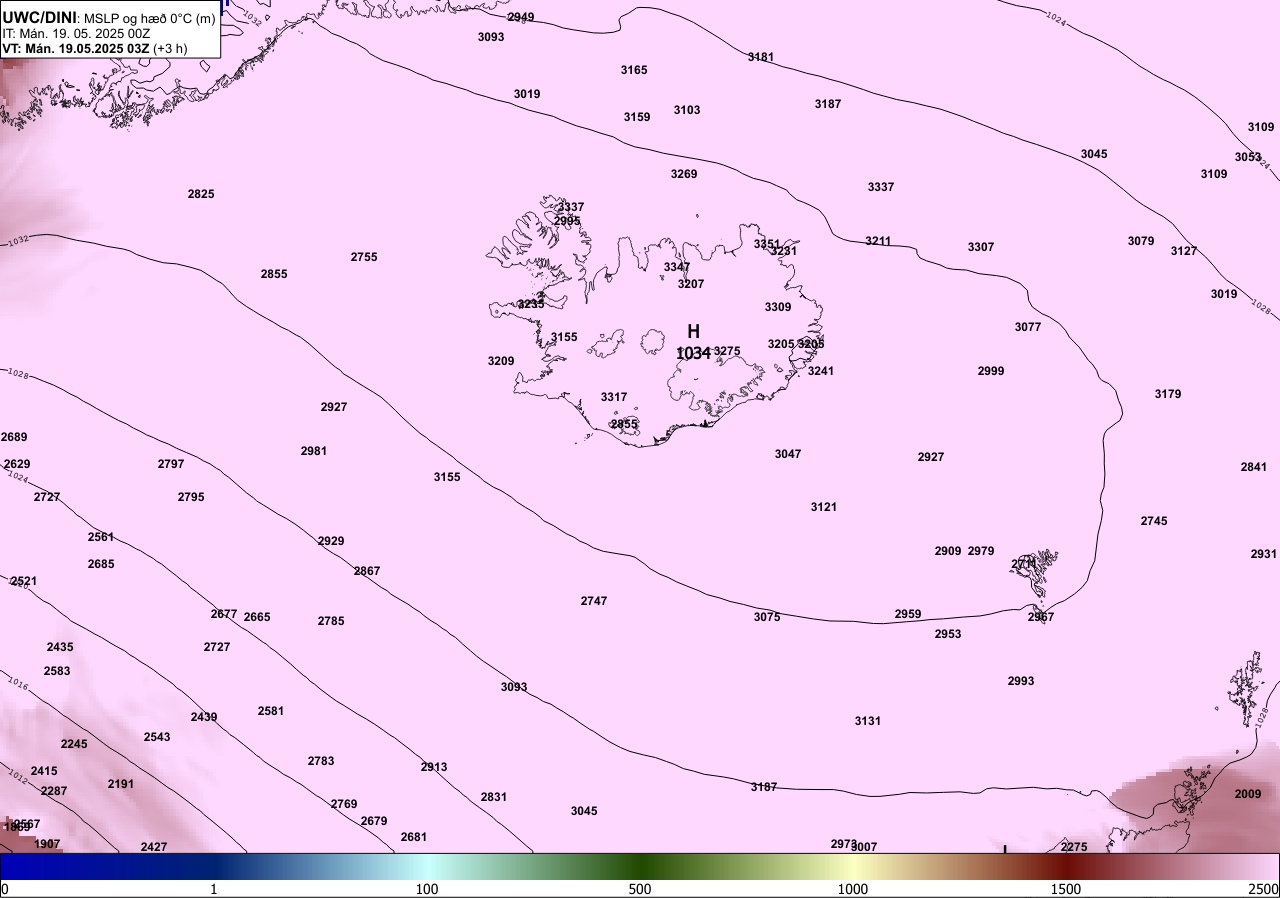Click the 2009 height value near Scotland
Screen dimensions: 1280x898
tap(1248, 794)
